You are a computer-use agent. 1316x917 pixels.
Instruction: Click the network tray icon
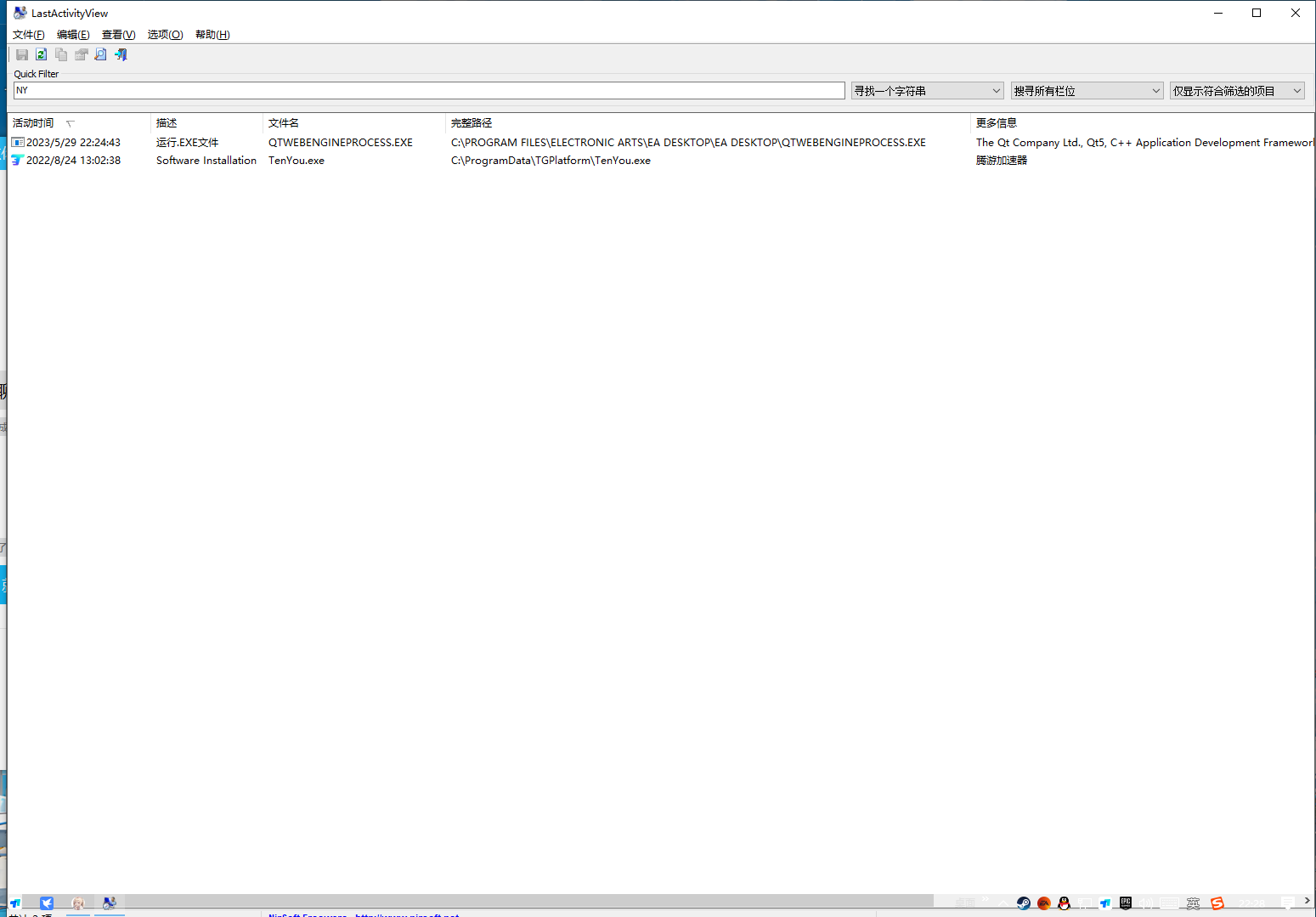[x=1085, y=903]
